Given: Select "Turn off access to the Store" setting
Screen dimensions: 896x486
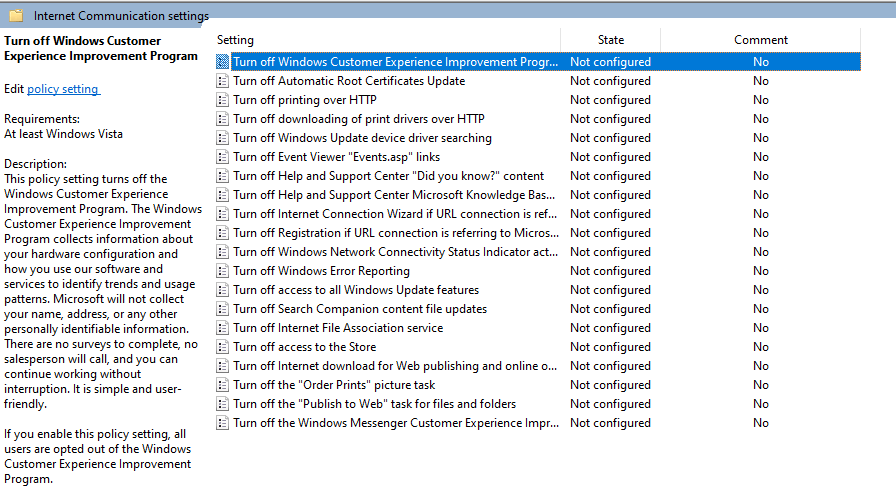Looking at the screenshot, I should pyautogui.click(x=305, y=347).
